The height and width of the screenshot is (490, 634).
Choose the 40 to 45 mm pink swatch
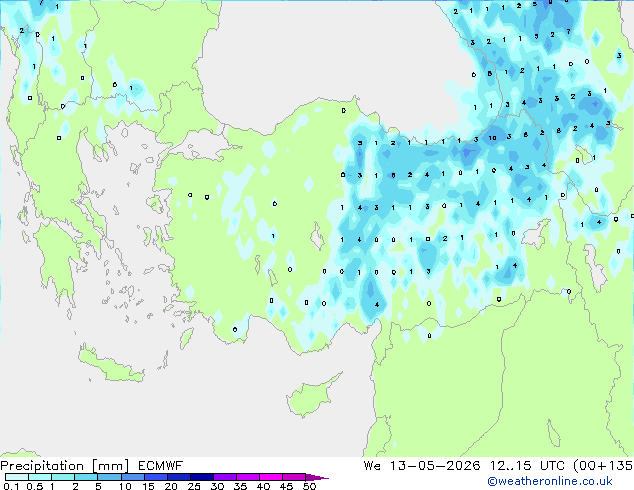point(271,477)
